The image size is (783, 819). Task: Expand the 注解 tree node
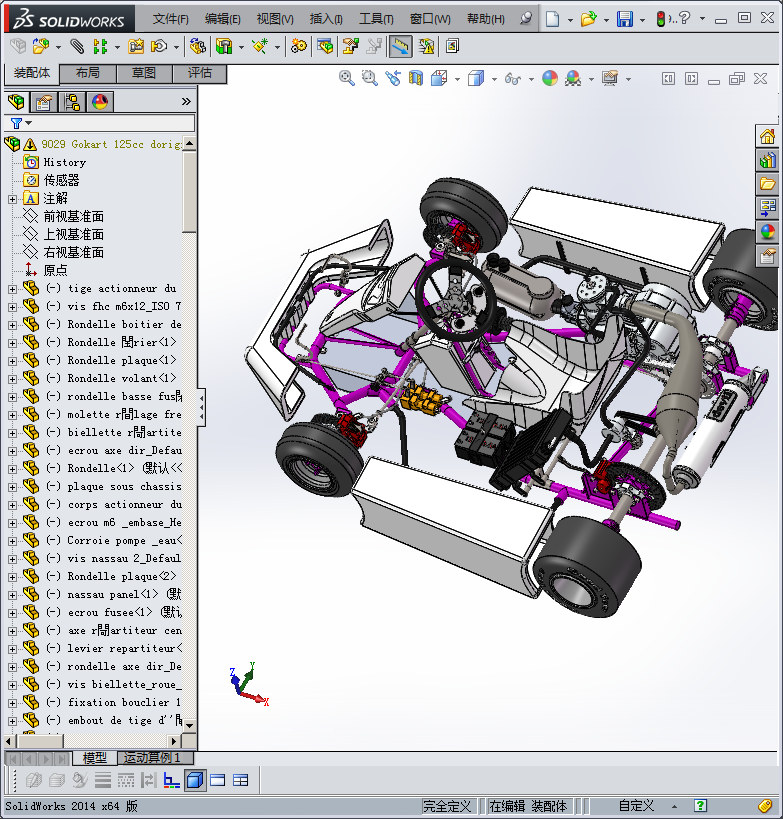tap(12, 199)
